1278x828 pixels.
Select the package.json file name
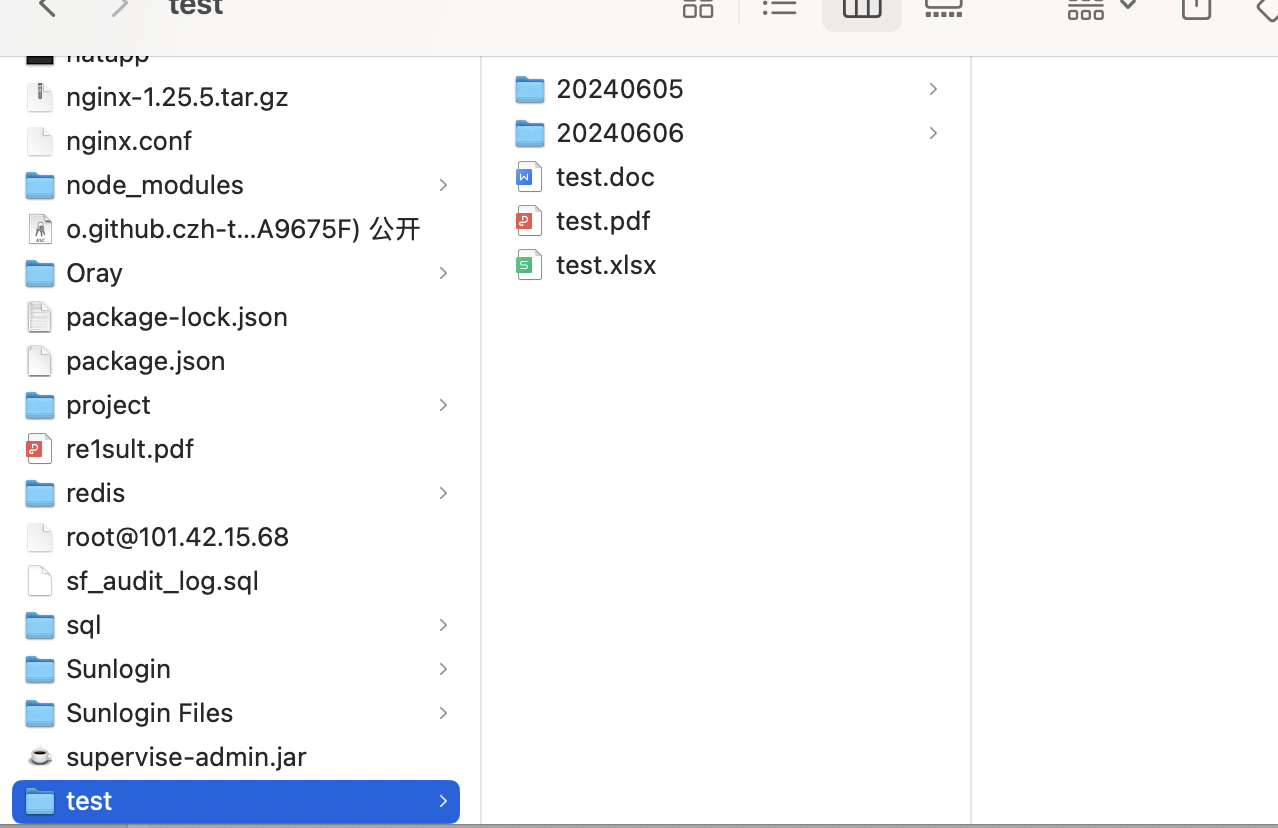146,361
